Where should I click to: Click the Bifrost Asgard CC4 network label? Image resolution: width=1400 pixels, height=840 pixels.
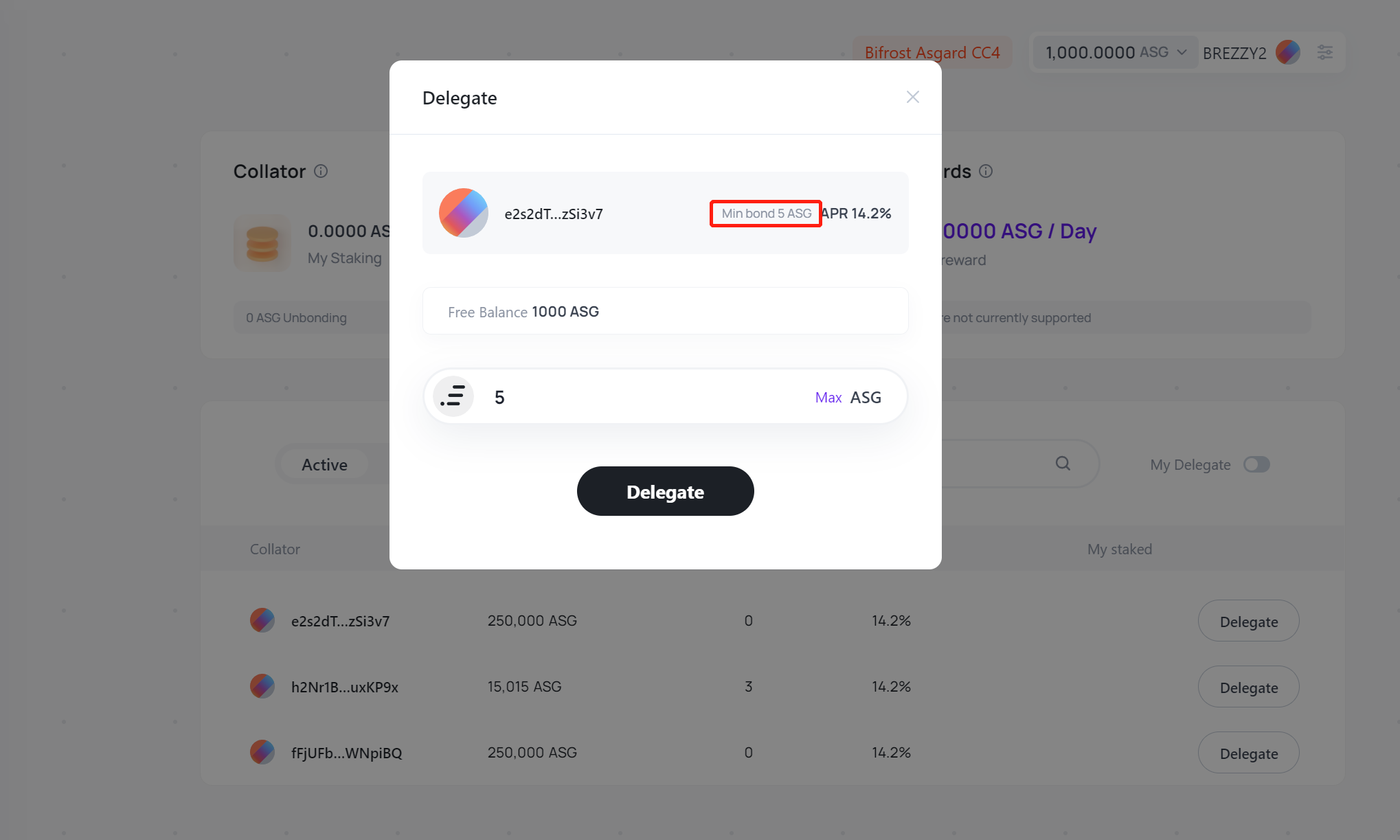click(932, 52)
